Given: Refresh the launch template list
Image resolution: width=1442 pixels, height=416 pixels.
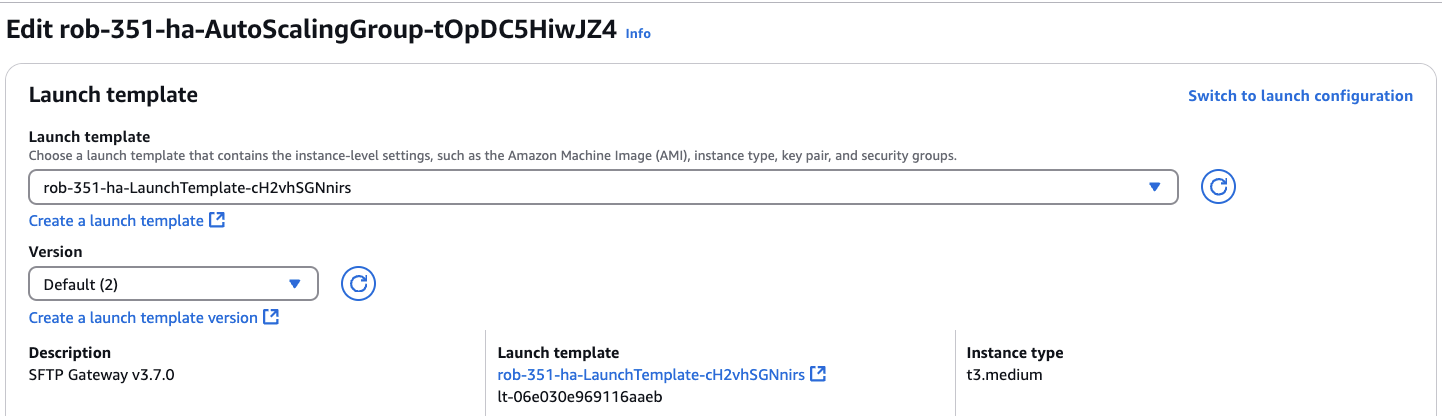Looking at the screenshot, I should [x=1218, y=187].
